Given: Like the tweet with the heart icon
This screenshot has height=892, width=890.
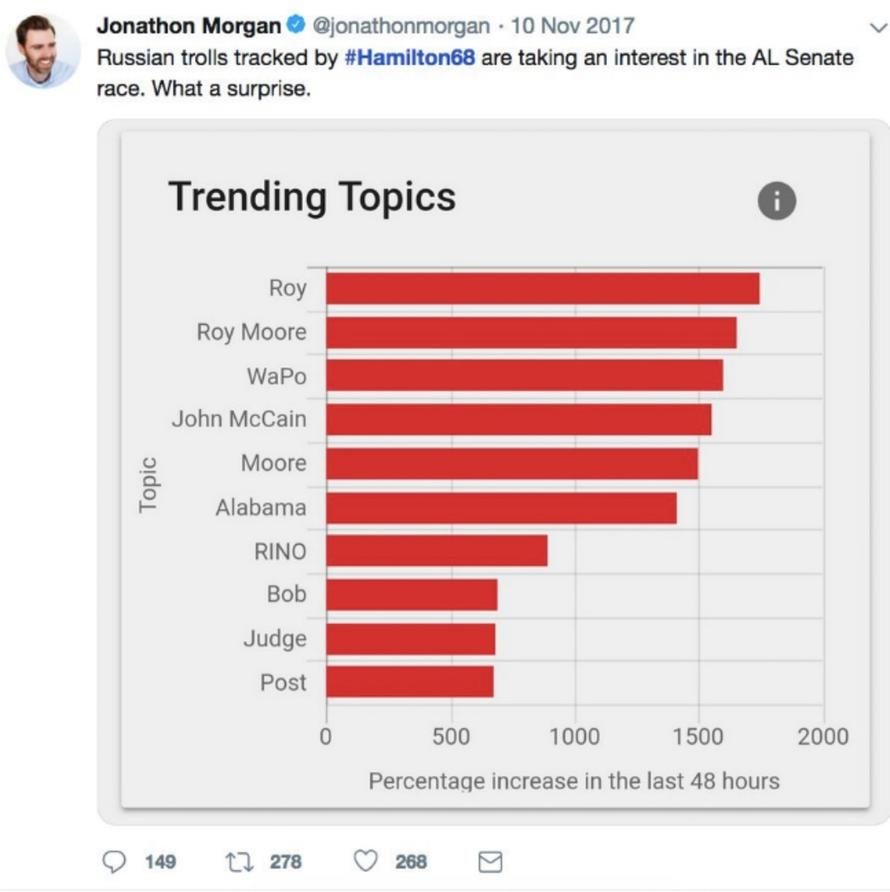Looking at the screenshot, I should point(365,861).
